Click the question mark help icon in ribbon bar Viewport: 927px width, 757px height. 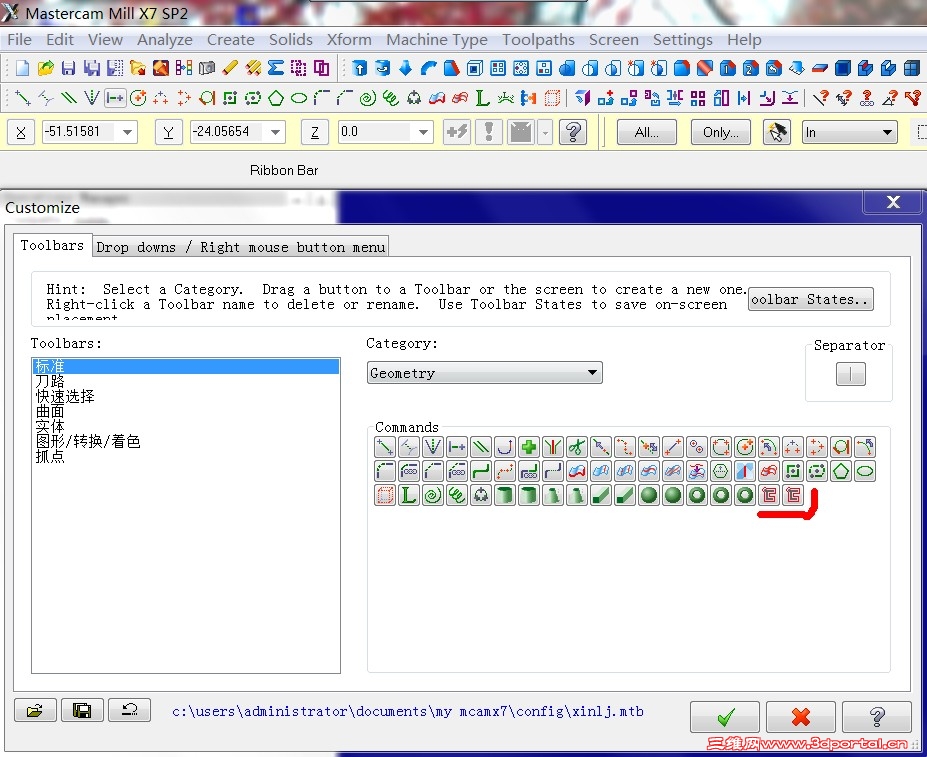573,132
